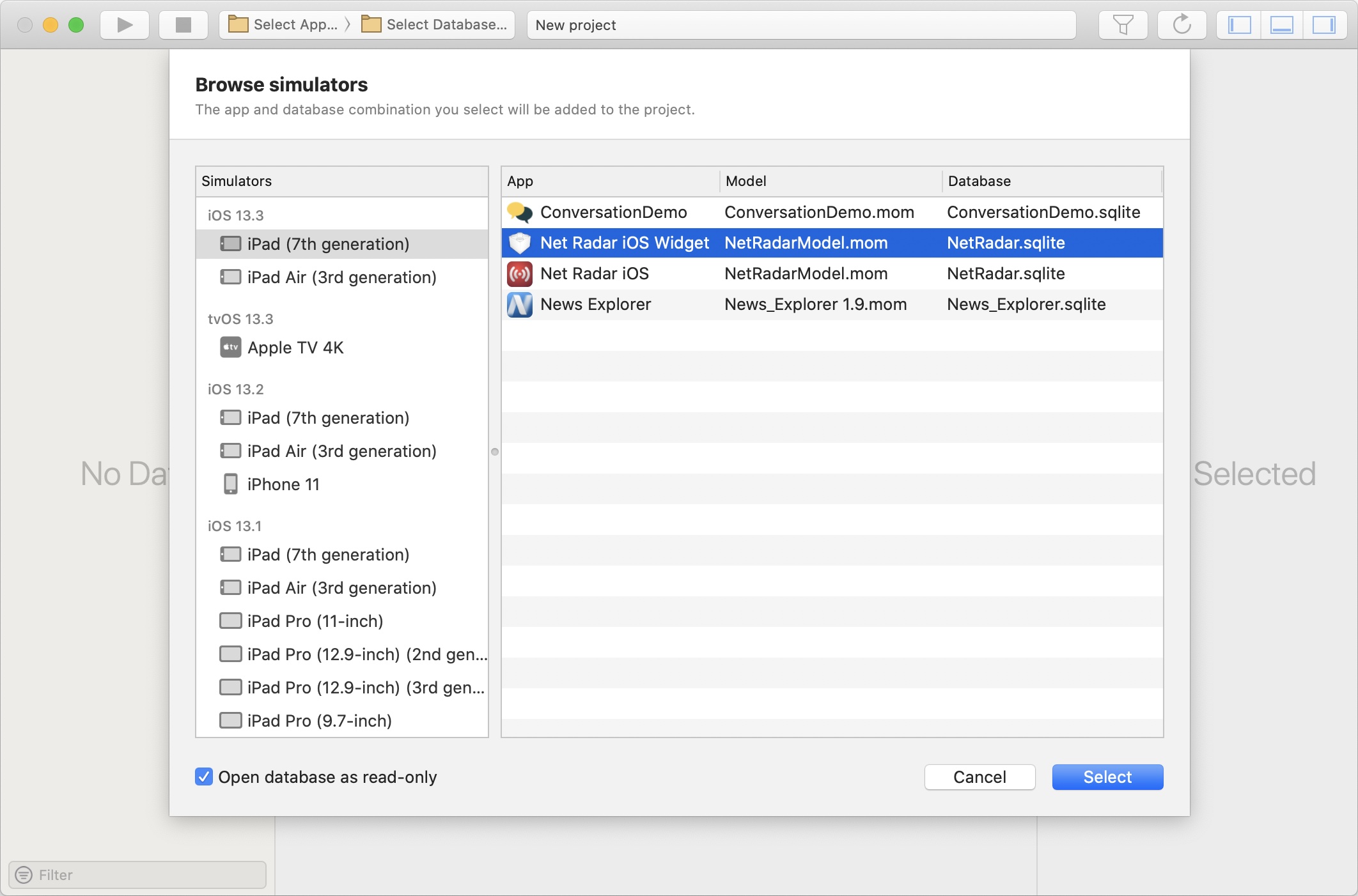Click the App column header
The image size is (1358, 896).
click(611, 182)
